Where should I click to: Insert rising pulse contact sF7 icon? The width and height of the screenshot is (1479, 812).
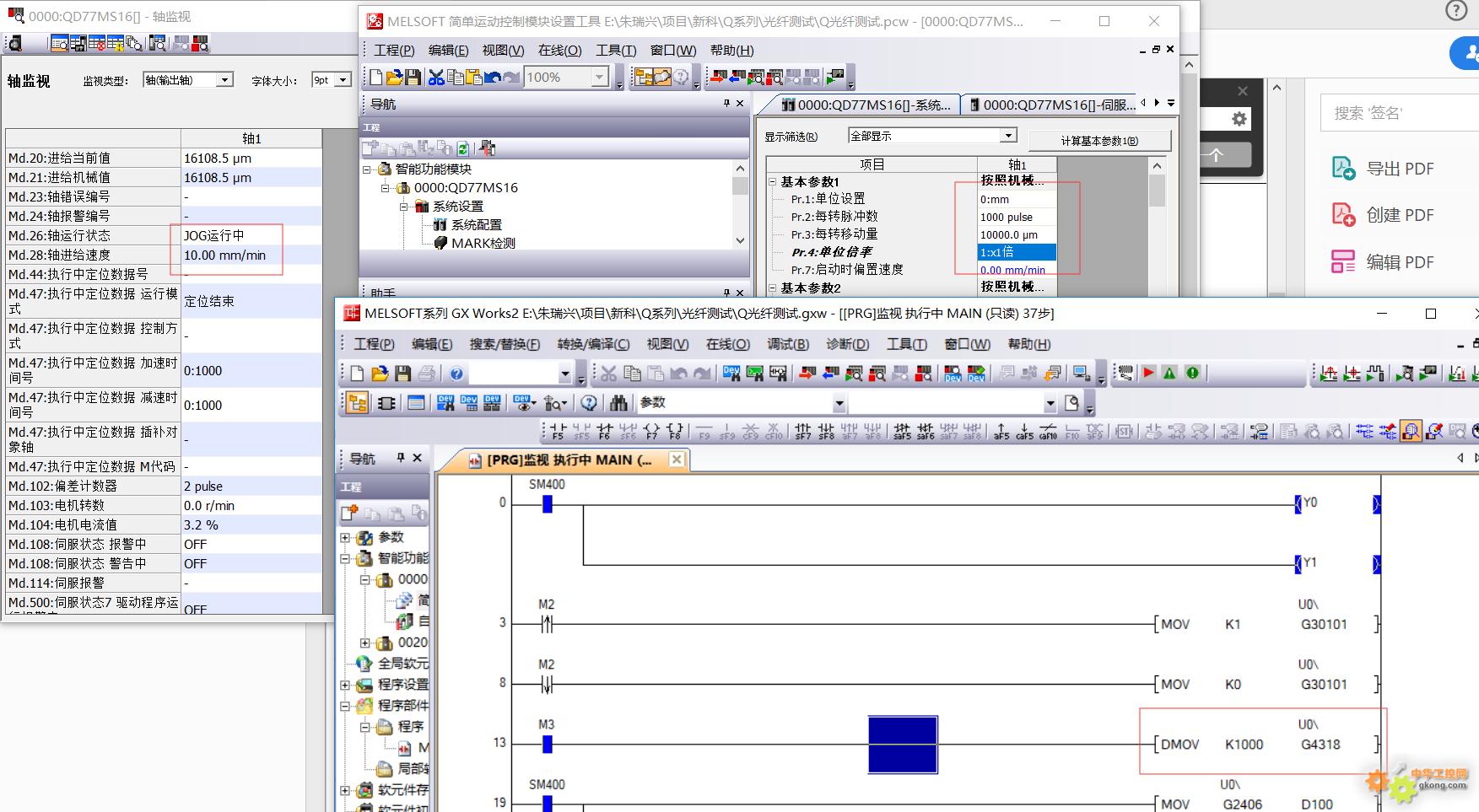803,432
